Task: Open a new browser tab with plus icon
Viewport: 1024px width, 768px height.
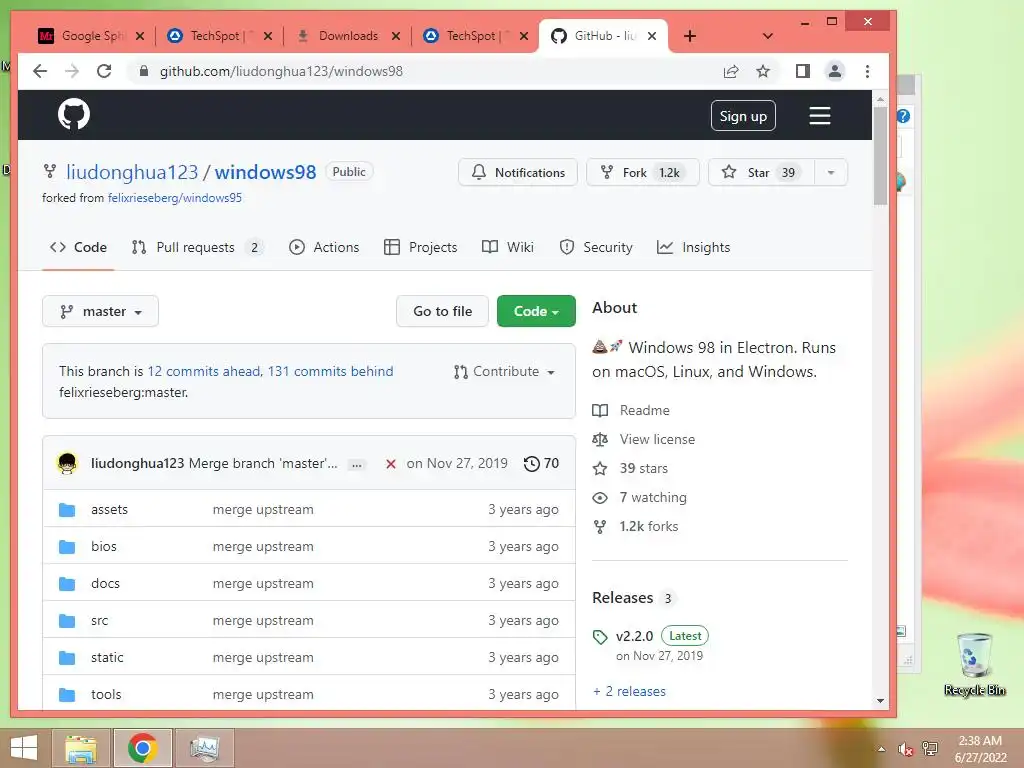Action: click(x=690, y=36)
